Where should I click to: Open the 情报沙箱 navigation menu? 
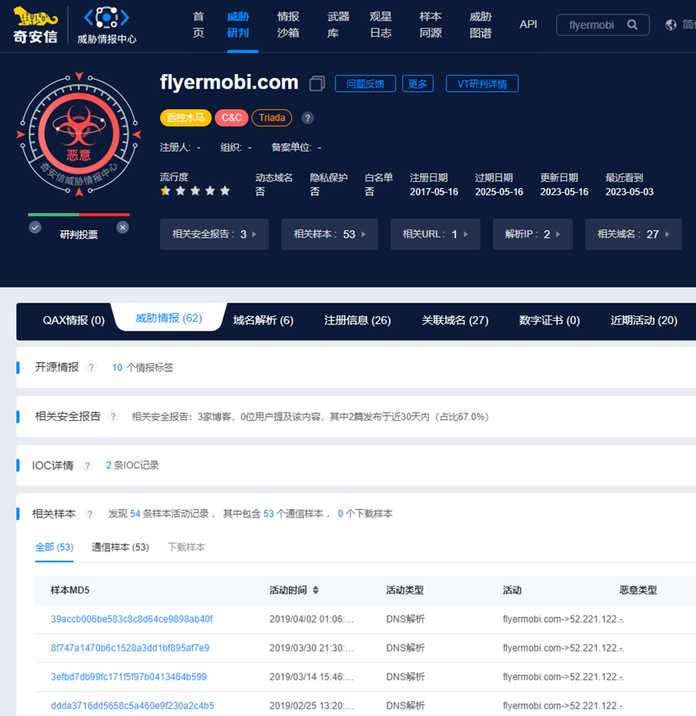[x=288, y=25]
